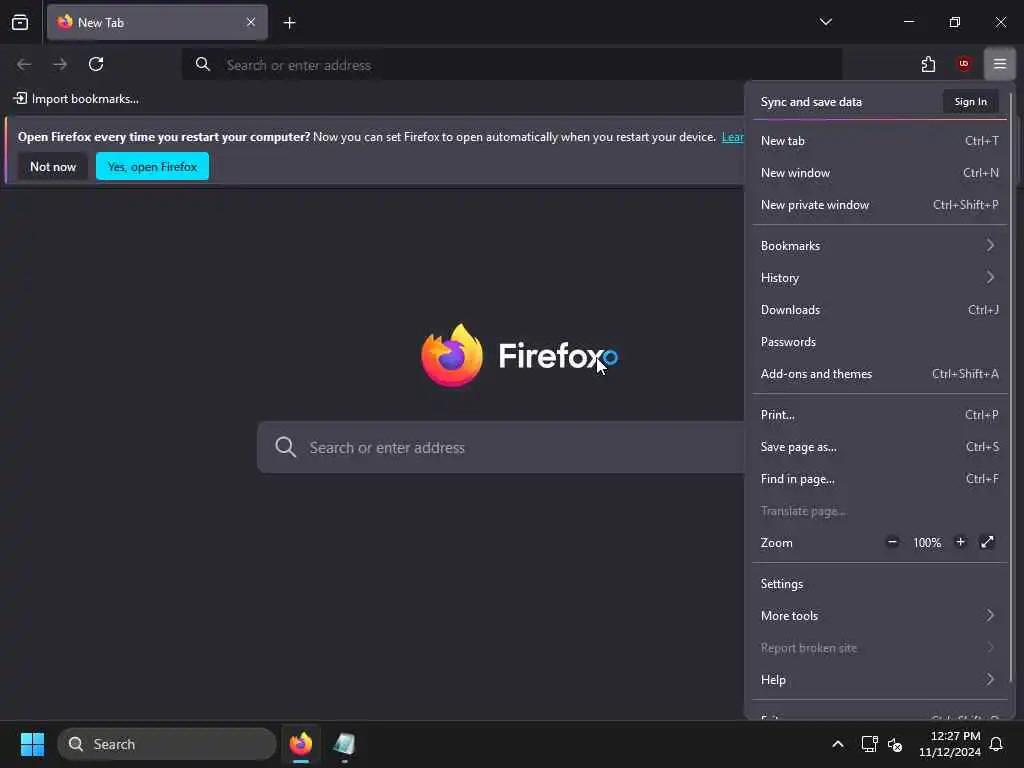Expand the Help submenu
Viewport: 1024px width, 768px height.
879,680
